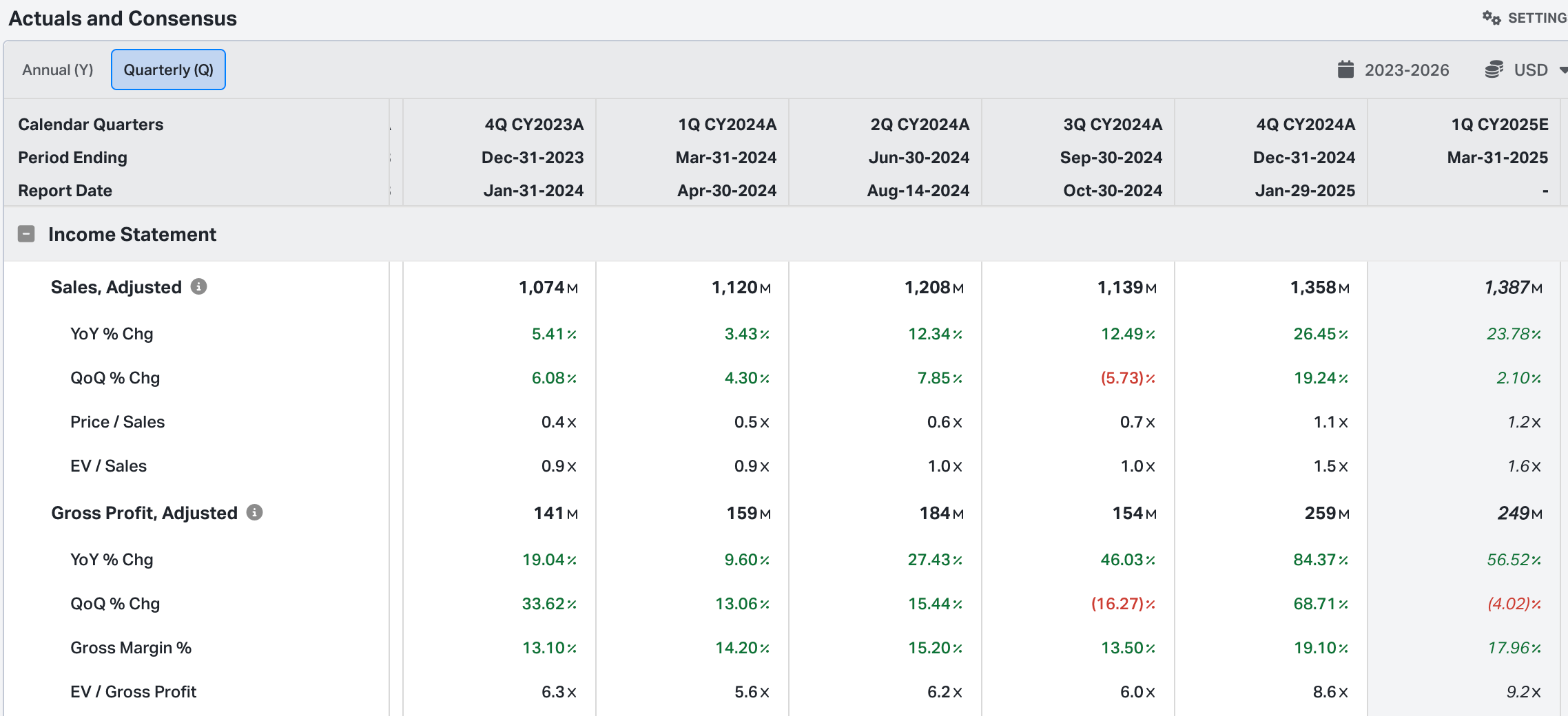Click the 4Q CY2023A column header
This screenshot has width=1568, height=716.
(x=534, y=125)
